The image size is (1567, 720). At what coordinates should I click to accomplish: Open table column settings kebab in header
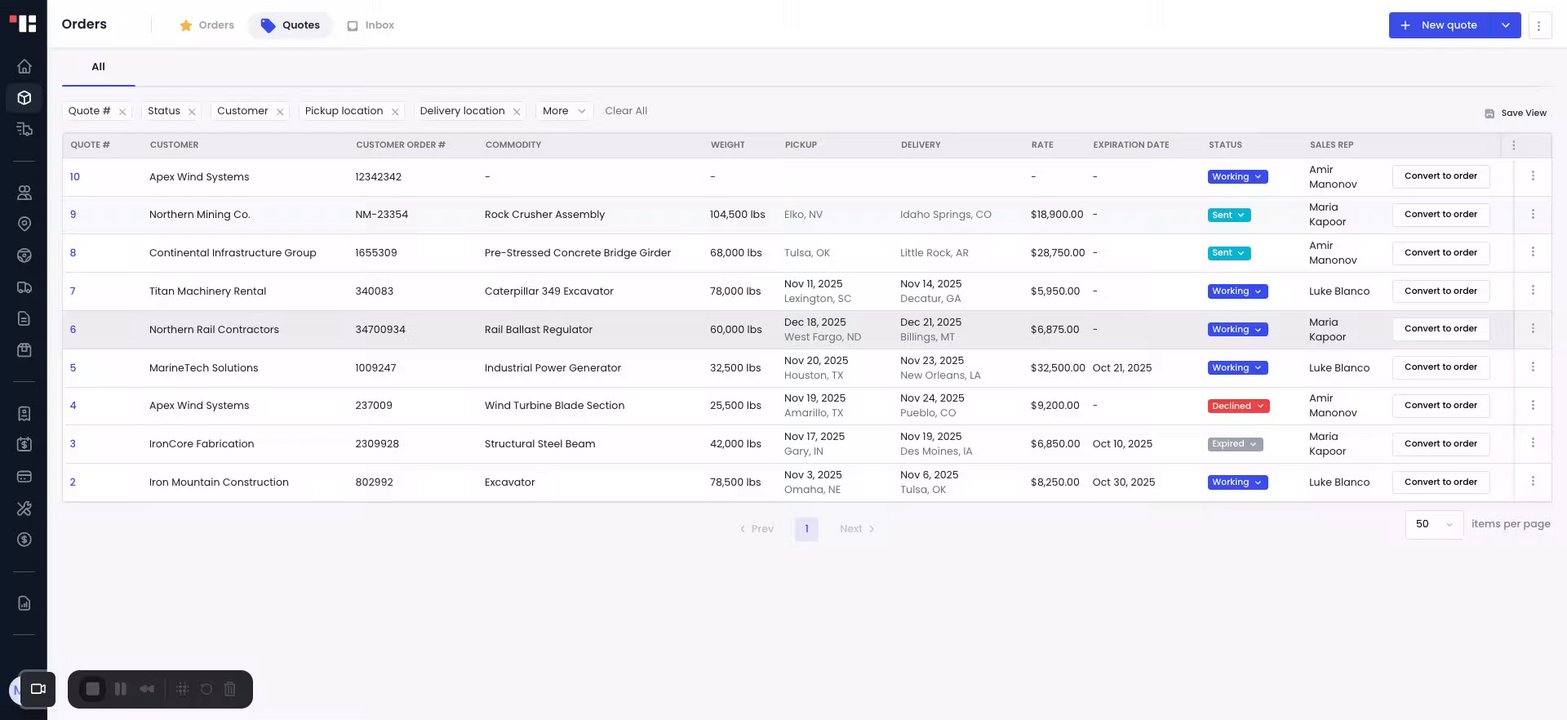coord(1513,145)
